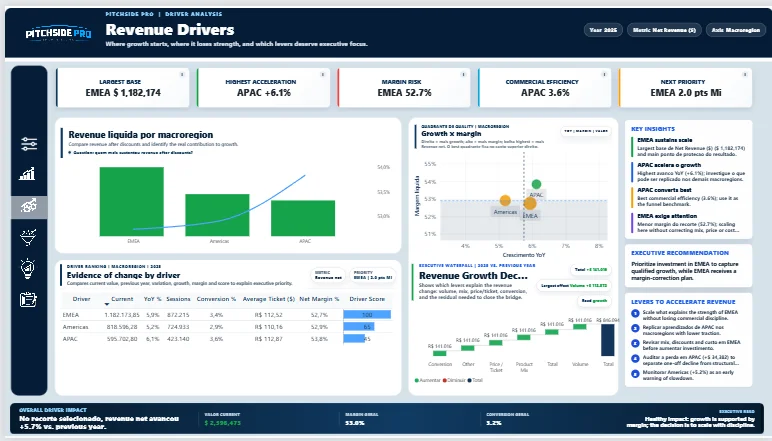
Task: Open the lightbulb insights icon in sidebar
Action: tap(28, 268)
